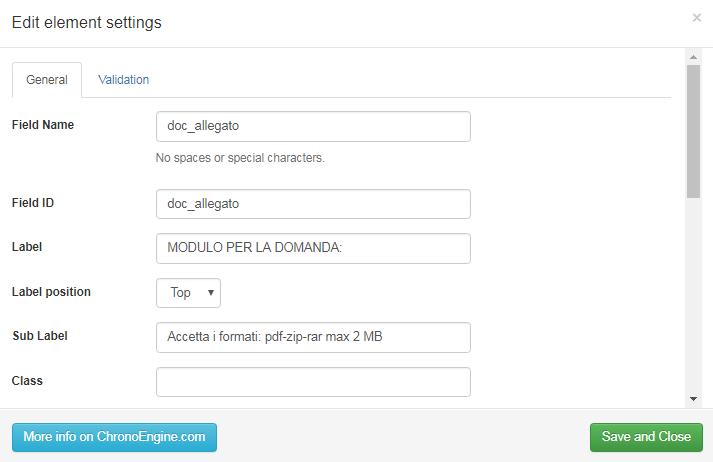Open More info on ChronoEngine.com
Image resolution: width=713 pixels, height=462 pixels.
coord(114,437)
